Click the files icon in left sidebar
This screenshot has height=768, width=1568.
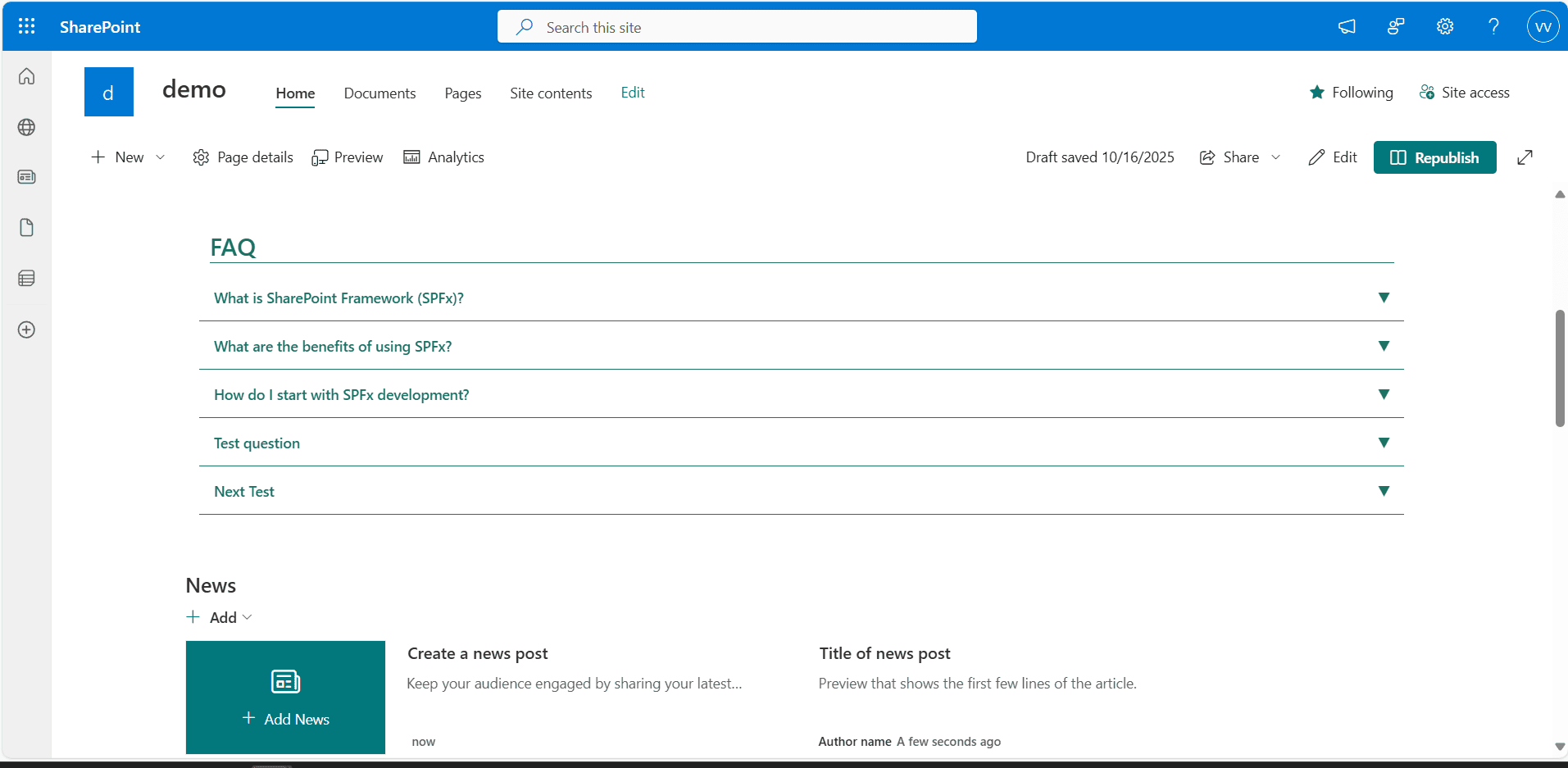click(x=26, y=228)
